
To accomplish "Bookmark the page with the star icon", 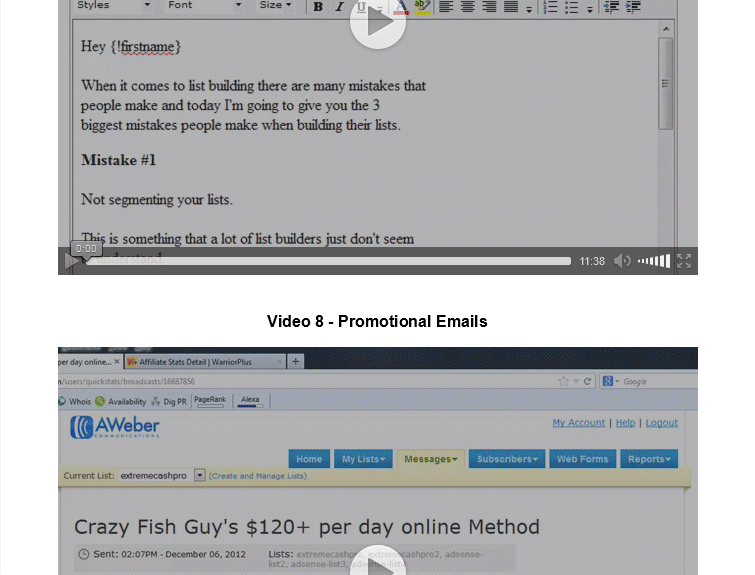I will [x=563, y=381].
